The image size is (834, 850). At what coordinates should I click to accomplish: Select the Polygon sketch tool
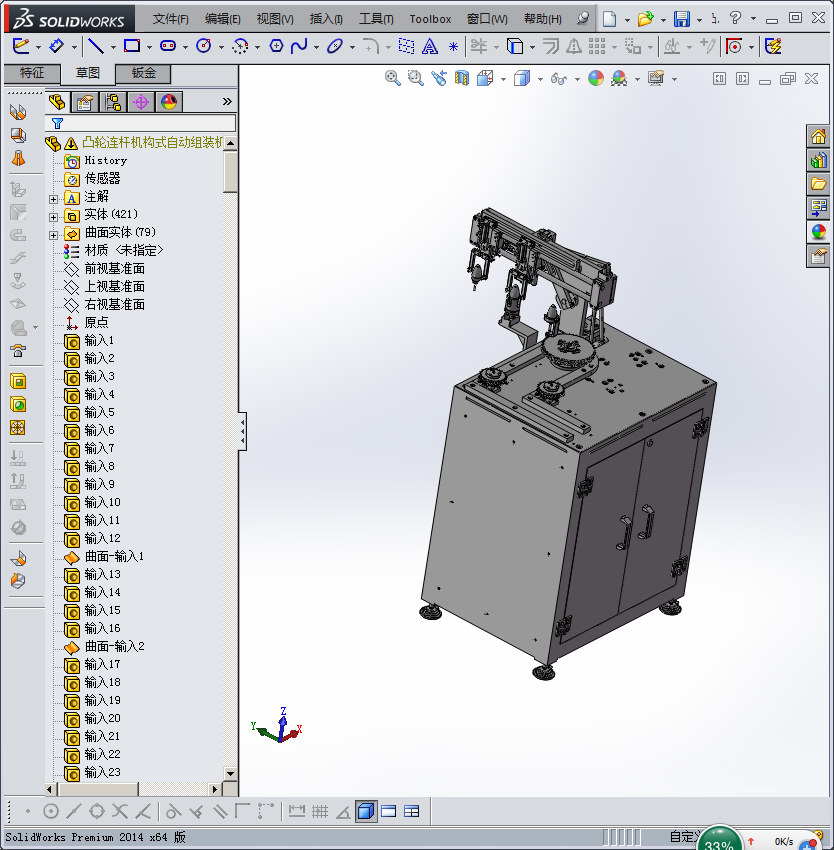pos(276,46)
